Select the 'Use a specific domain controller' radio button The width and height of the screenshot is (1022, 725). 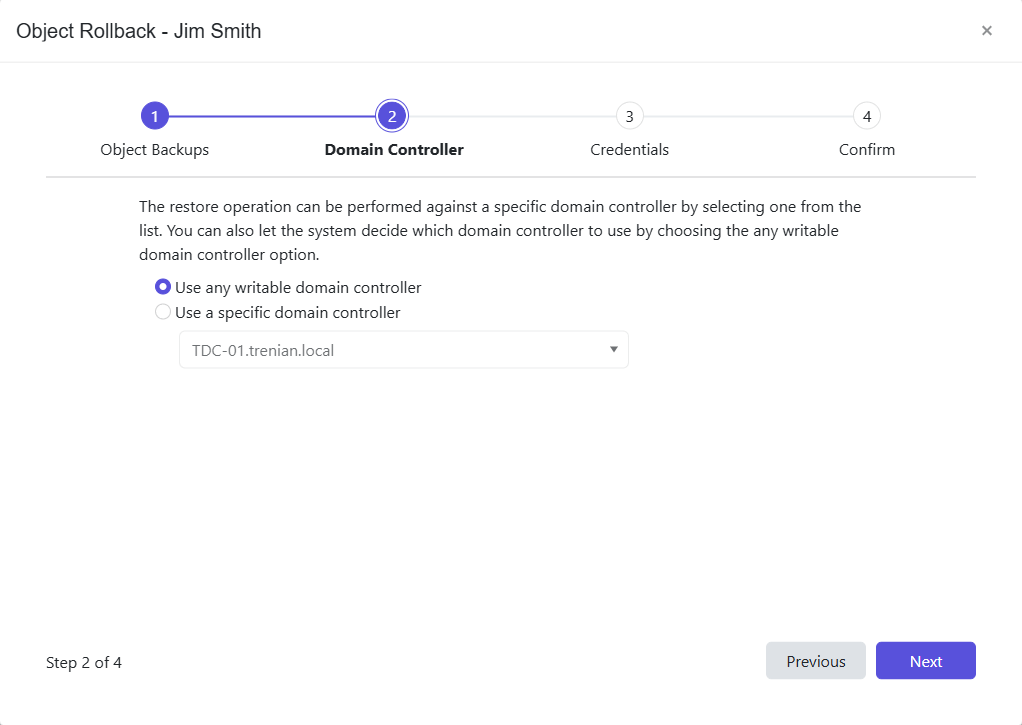click(x=162, y=311)
